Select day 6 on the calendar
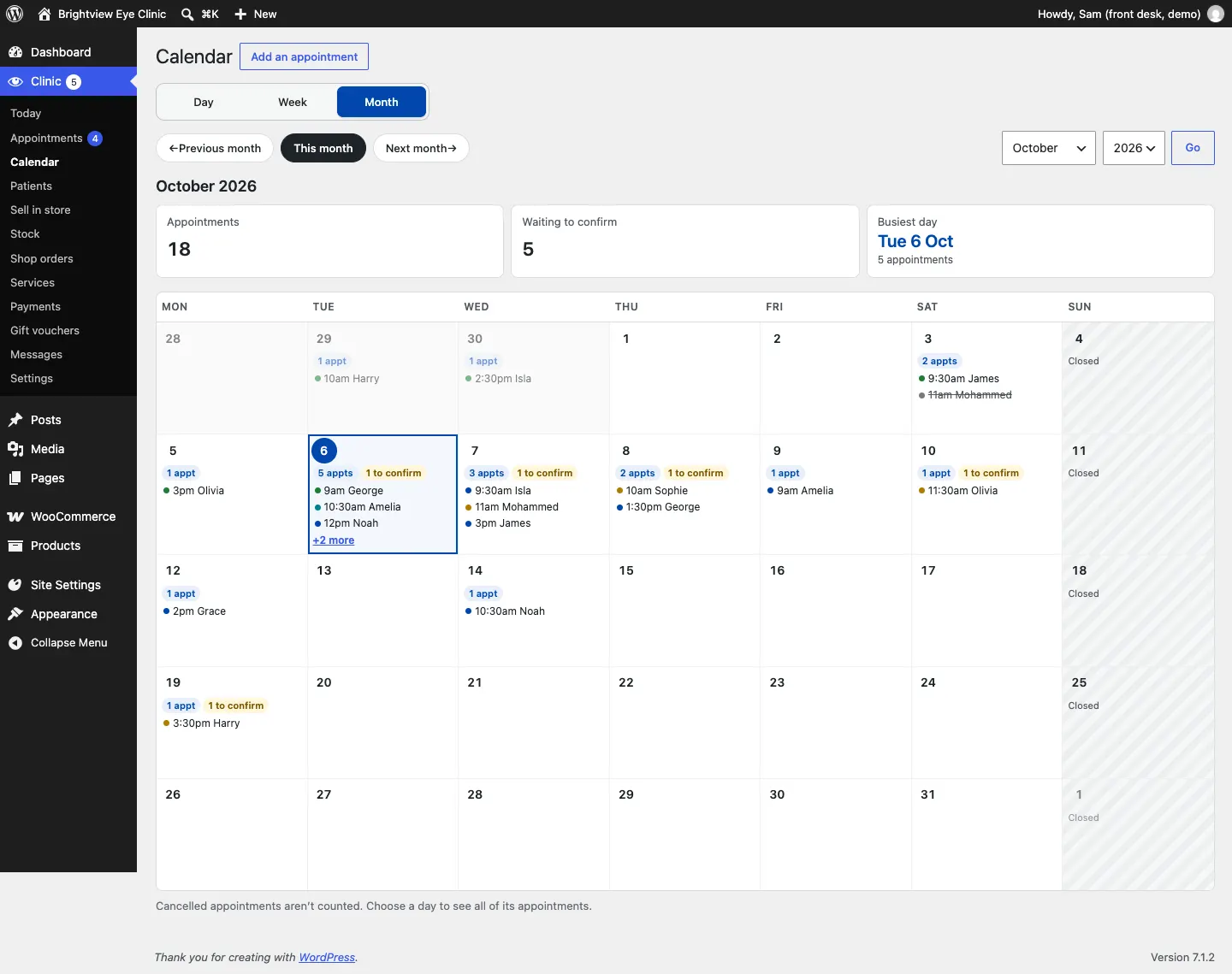 point(323,451)
